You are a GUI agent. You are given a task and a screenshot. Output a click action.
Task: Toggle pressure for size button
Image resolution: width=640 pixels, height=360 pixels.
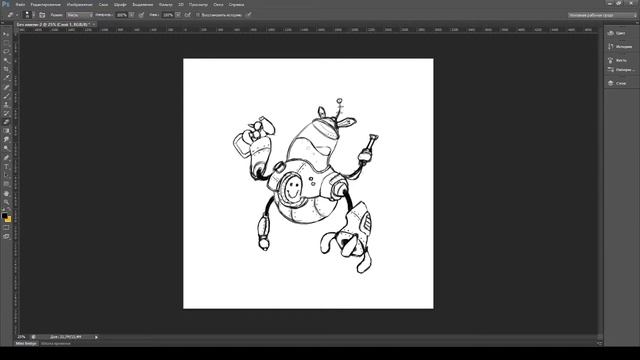tap(249, 15)
